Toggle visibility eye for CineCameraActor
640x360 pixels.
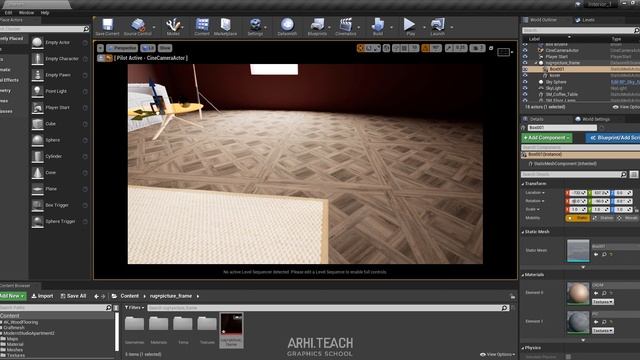coord(525,51)
